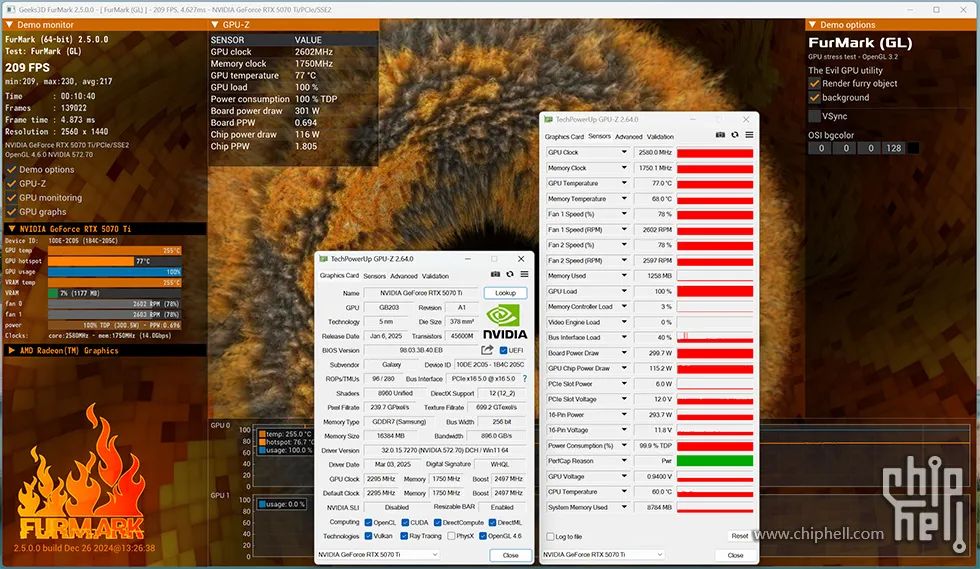The height and width of the screenshot is (569, 980).
Task: Expand the AMD Radeon(TM) Graphics section
Action: (11, 351)
